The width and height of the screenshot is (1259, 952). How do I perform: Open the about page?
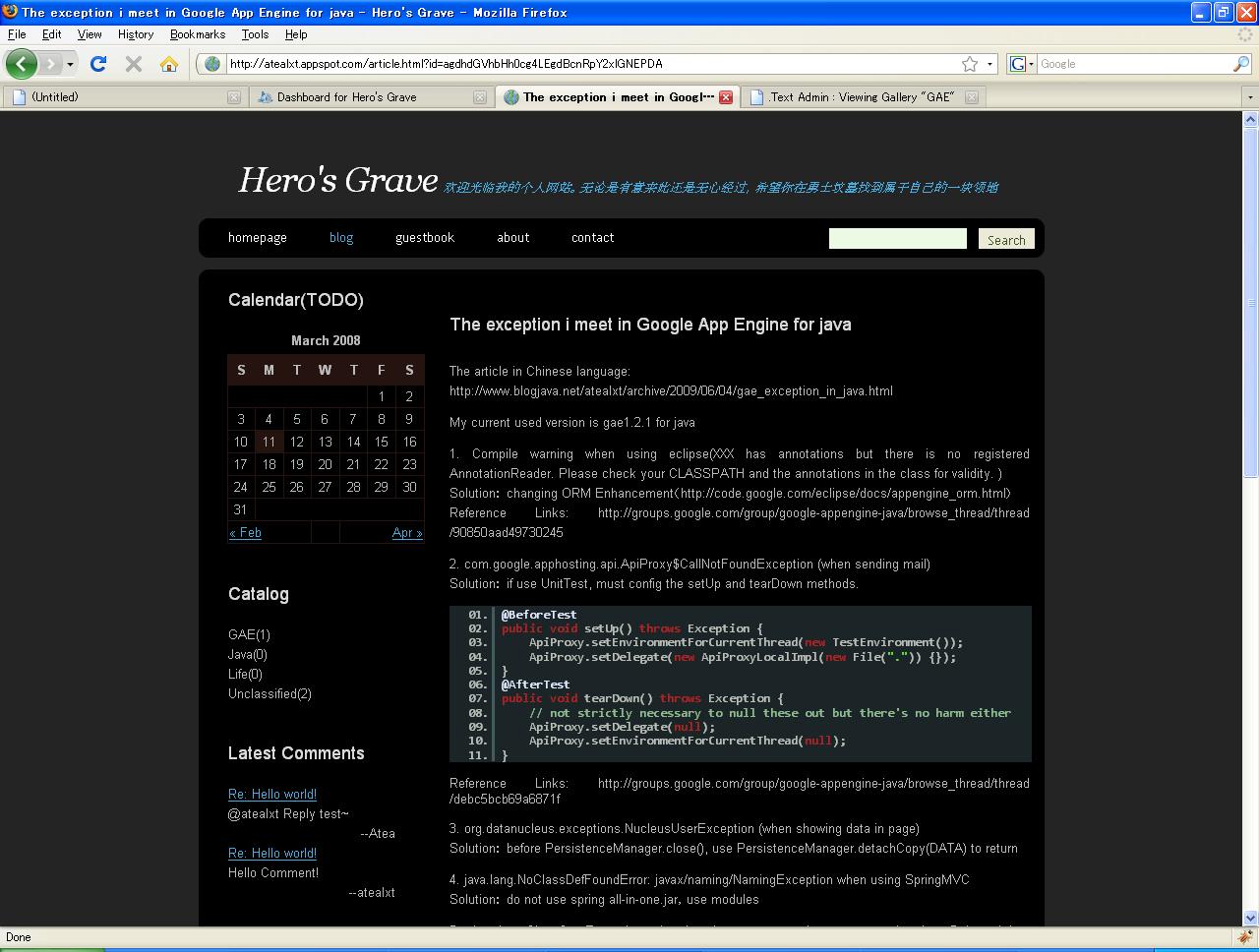pos(513,238)
